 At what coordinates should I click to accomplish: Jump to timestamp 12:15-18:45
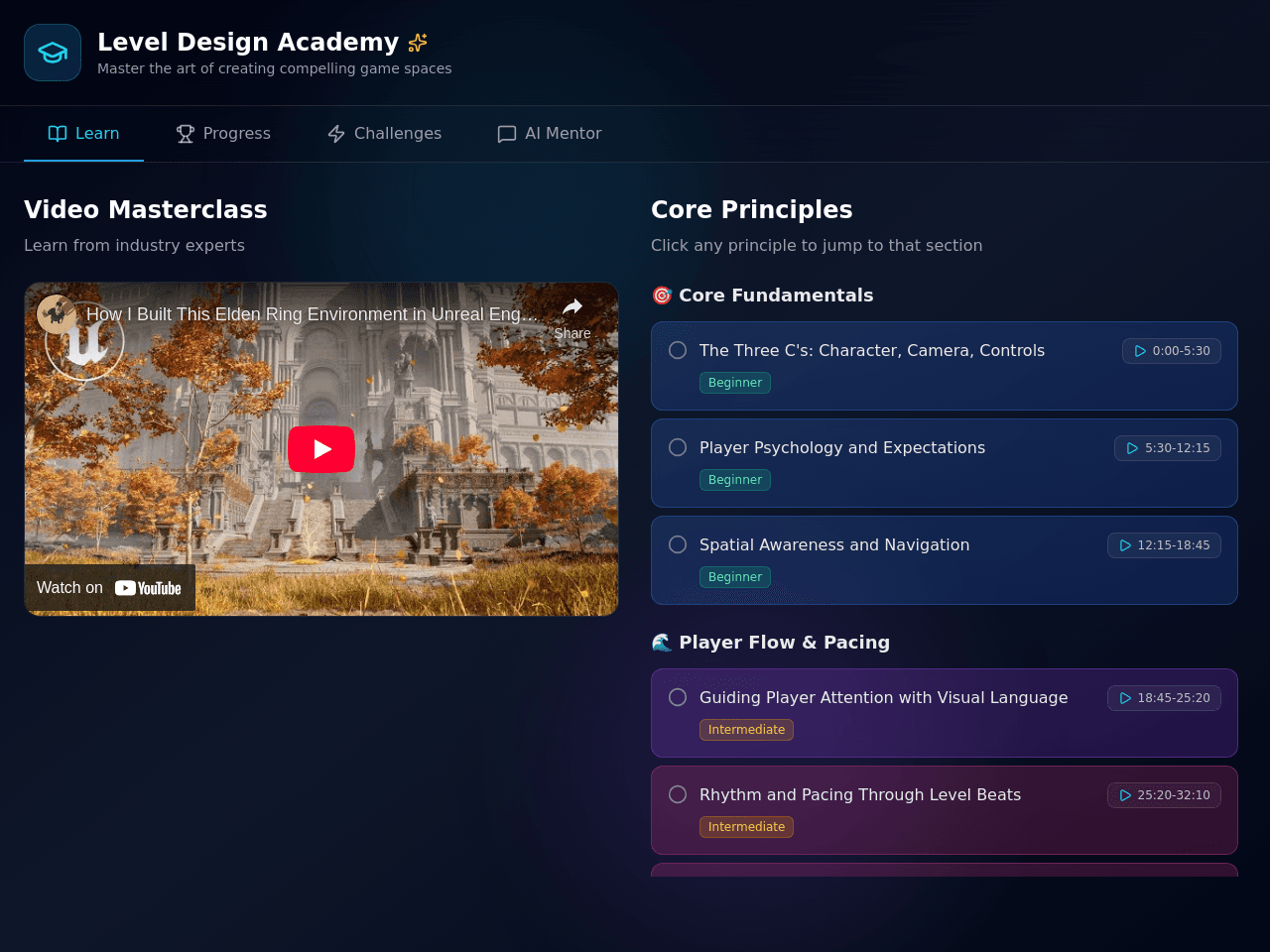tap(1164, 545)
